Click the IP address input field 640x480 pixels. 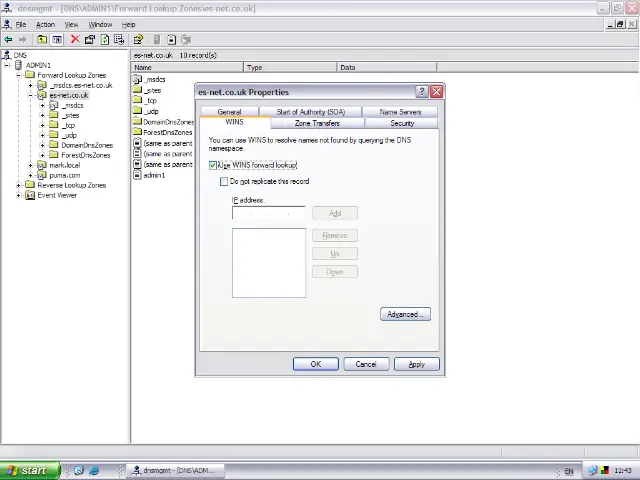point(269,213)
